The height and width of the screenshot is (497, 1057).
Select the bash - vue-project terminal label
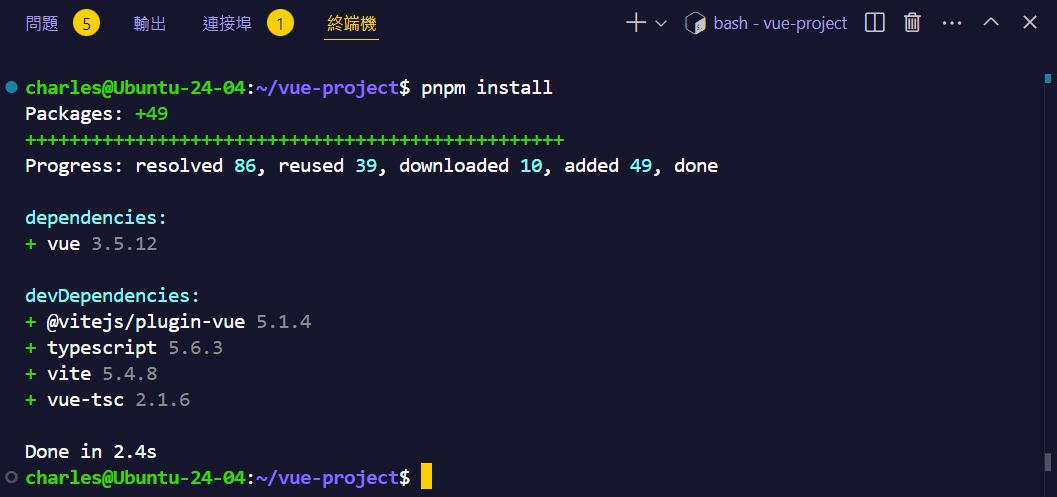(x=780, y=23)
